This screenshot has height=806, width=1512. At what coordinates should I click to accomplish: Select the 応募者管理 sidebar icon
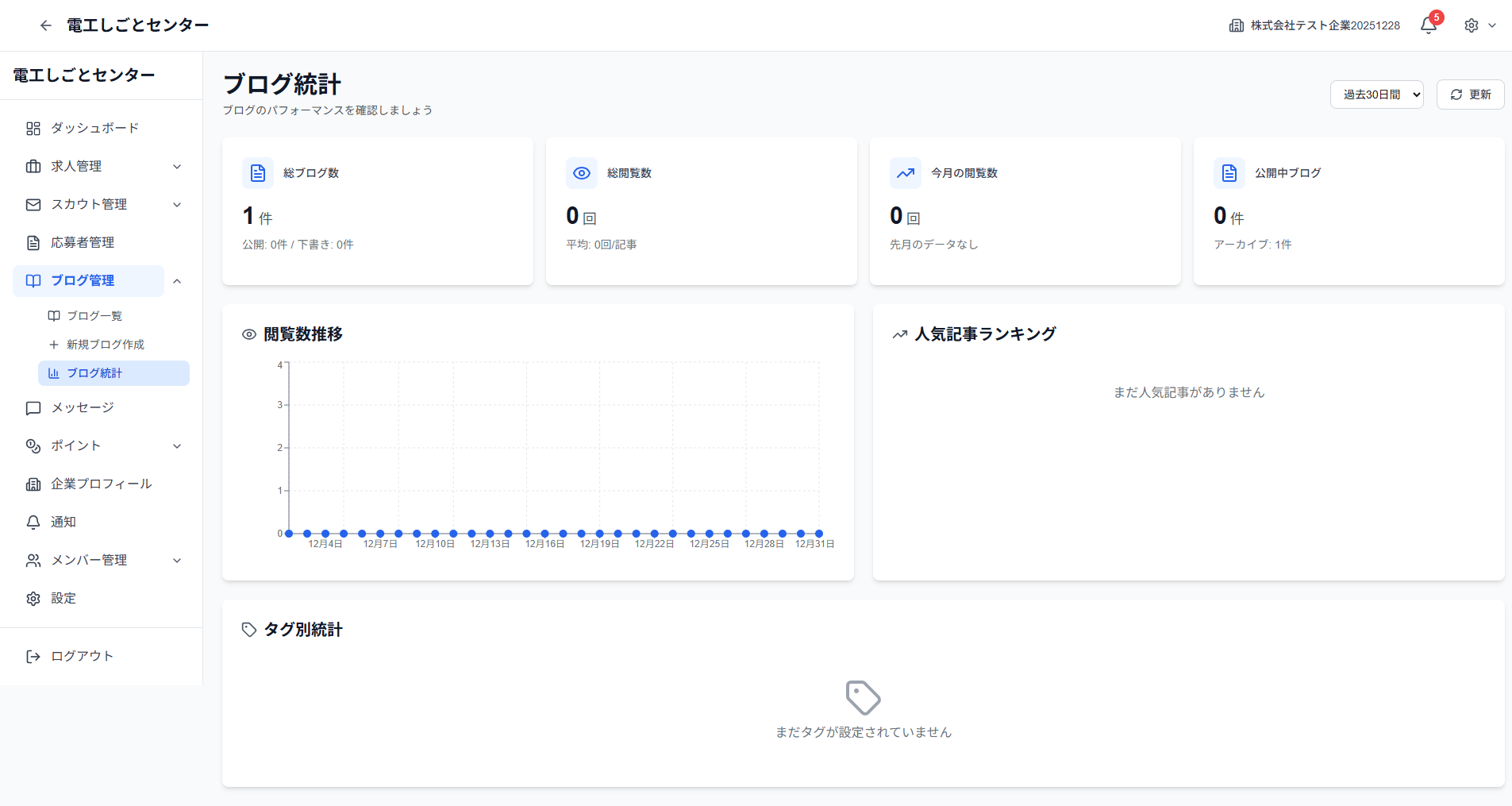click(33, 242)
